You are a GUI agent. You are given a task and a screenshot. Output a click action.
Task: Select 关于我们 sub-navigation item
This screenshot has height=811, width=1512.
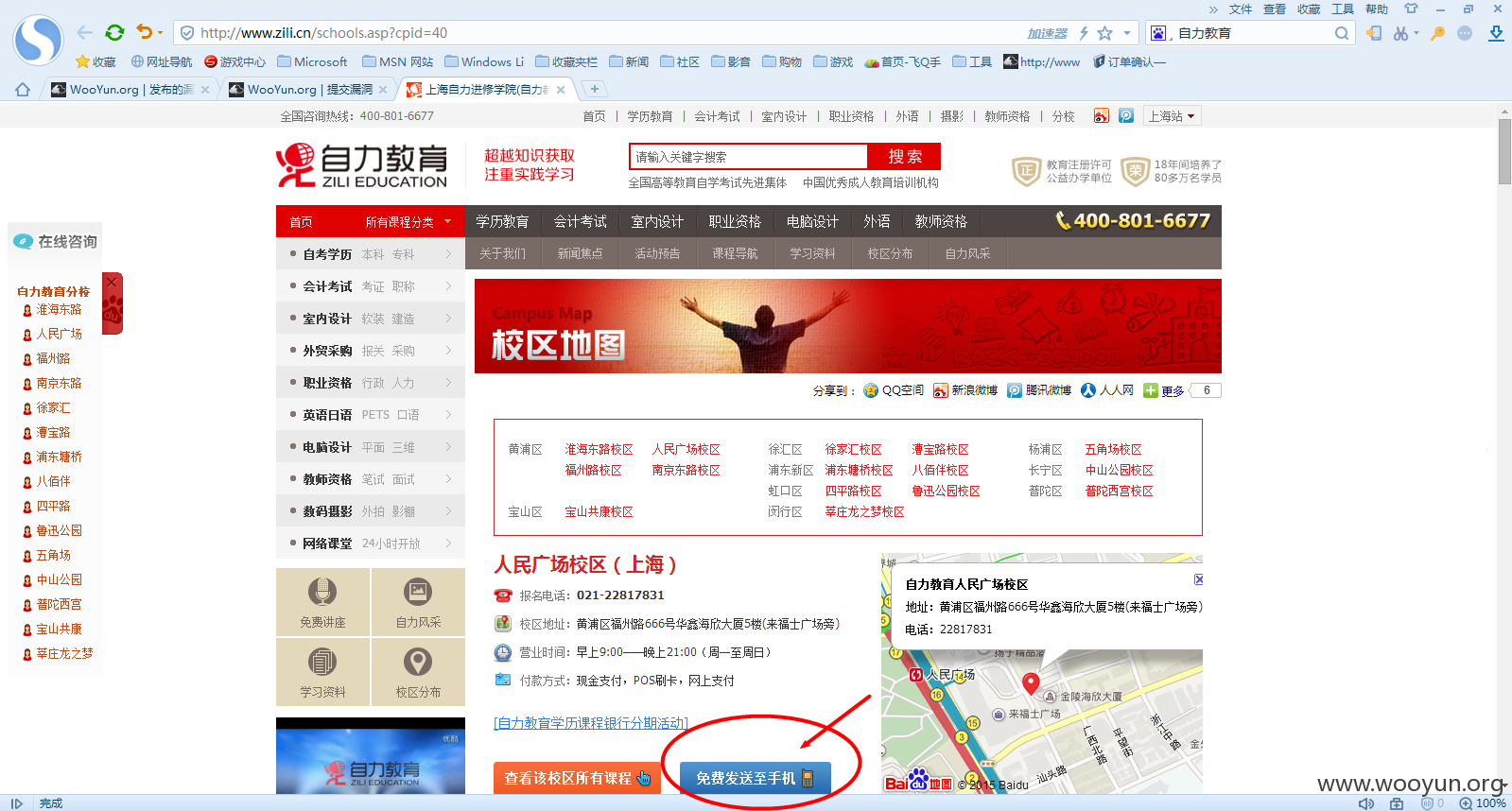[502, 253]
